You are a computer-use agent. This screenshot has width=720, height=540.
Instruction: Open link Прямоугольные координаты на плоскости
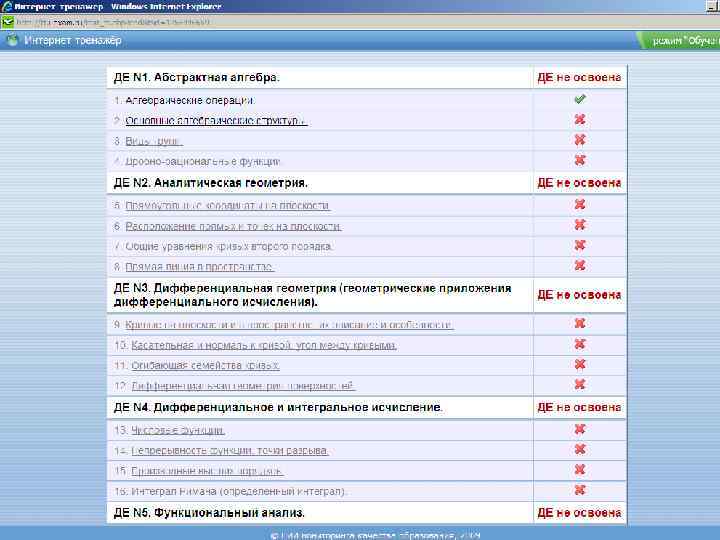pos(228,206)
